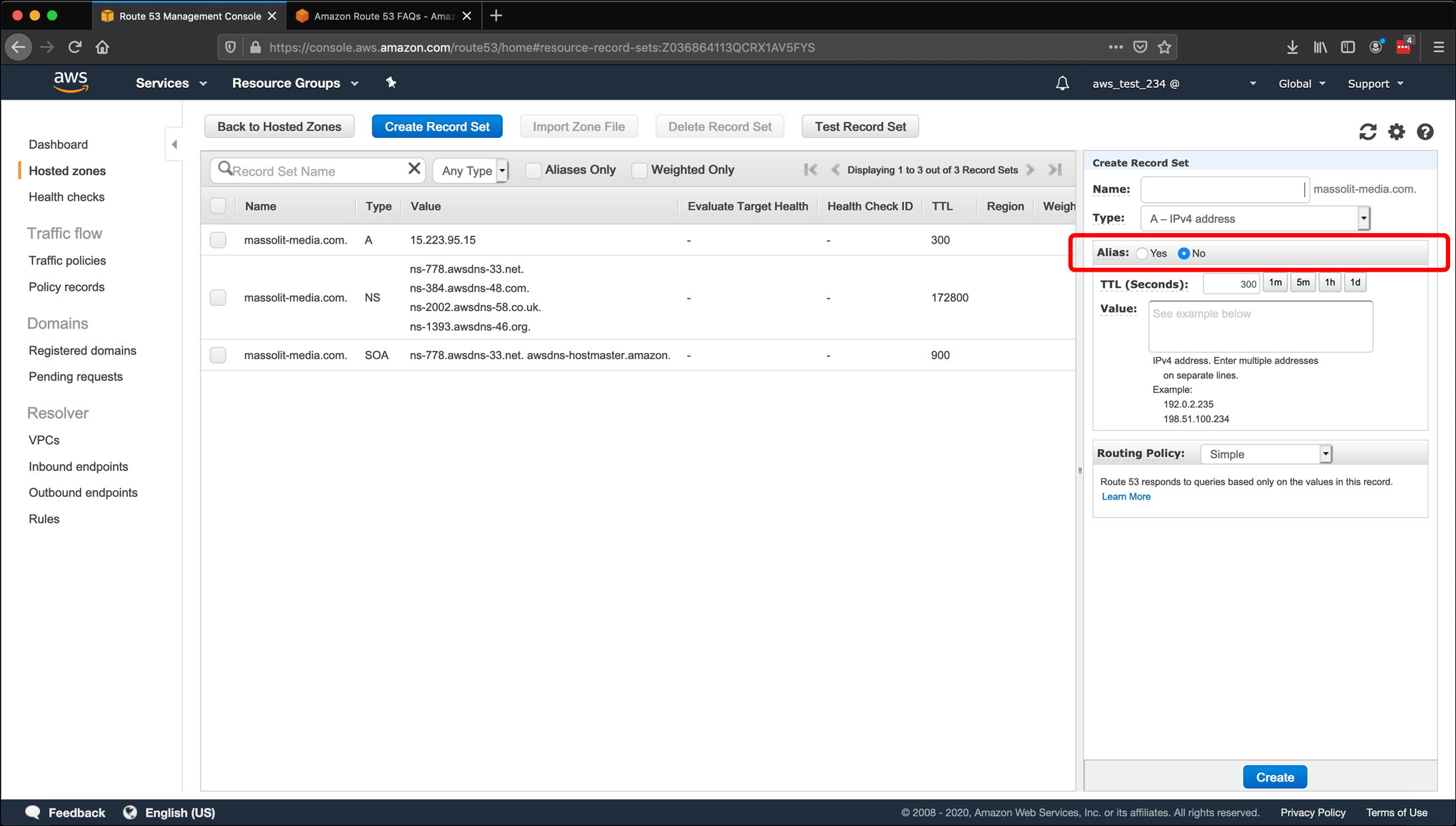1456x826 pixels.
Task: Click the Create Record Set button
Action: tap(438, 126)
